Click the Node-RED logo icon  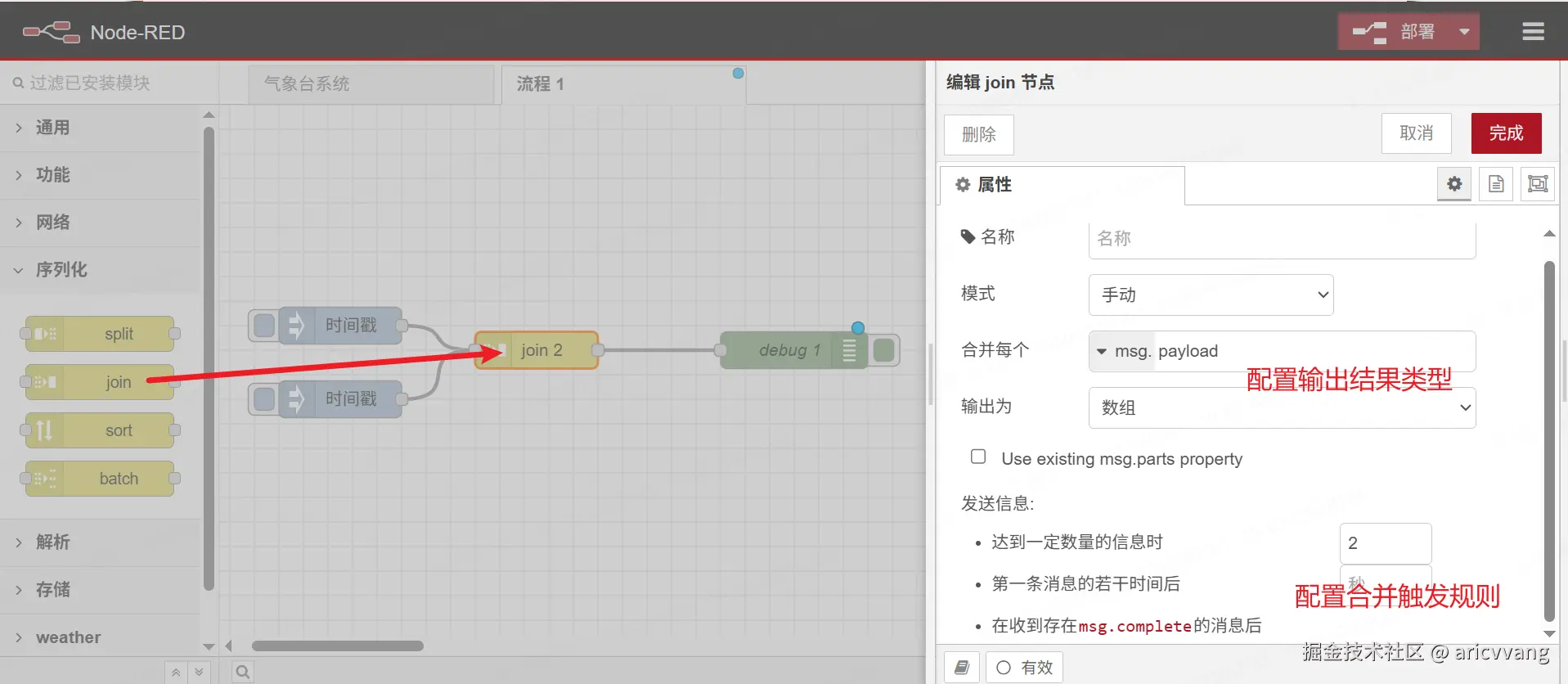(51, 33)
